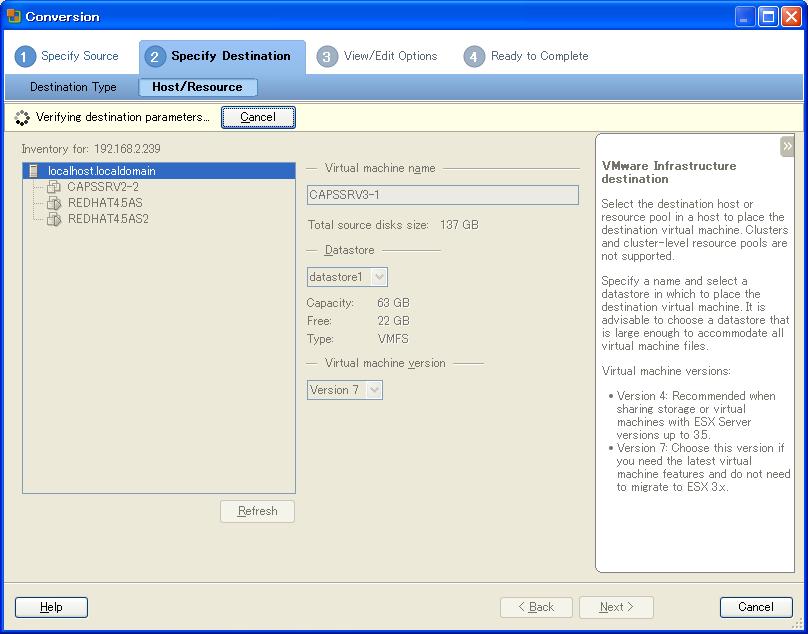Click the 'Inventory for: 192.168.2.239' label
808x634 pixels.
91,149
